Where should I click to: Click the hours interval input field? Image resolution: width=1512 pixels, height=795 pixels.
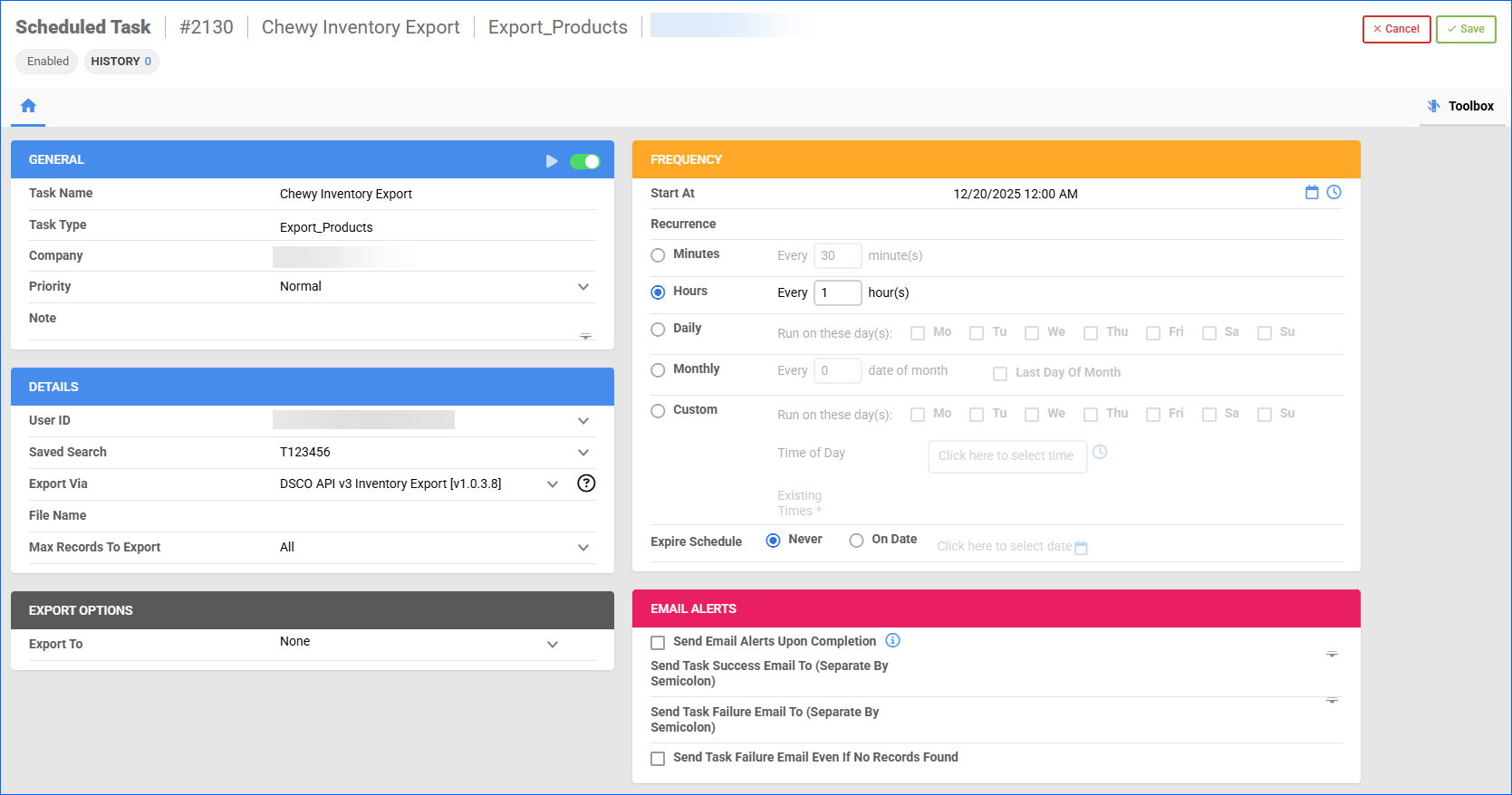[837, 292]
